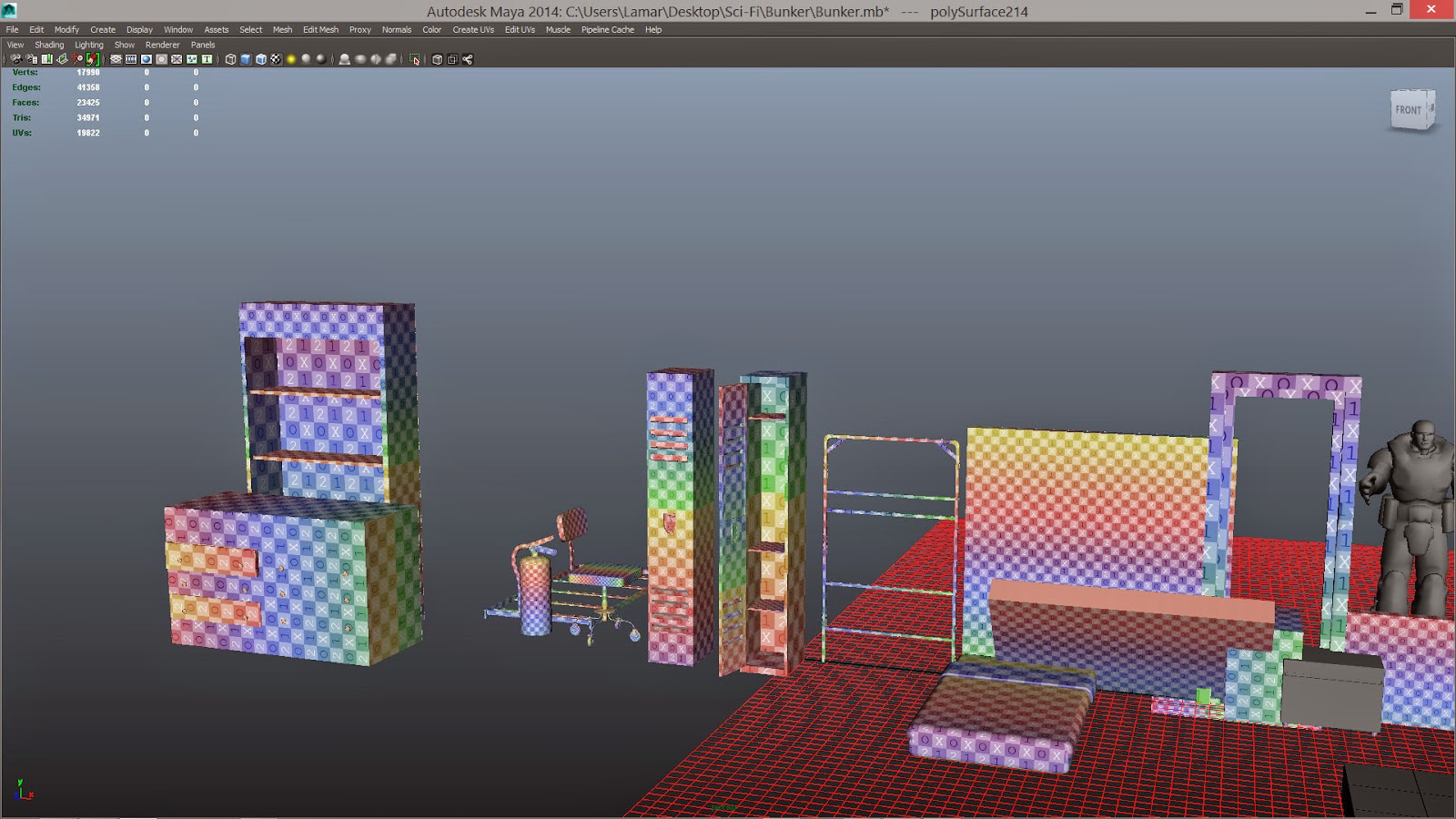Click the UVs count 19822
The image size is (1456, 819).
click(88, 133)
